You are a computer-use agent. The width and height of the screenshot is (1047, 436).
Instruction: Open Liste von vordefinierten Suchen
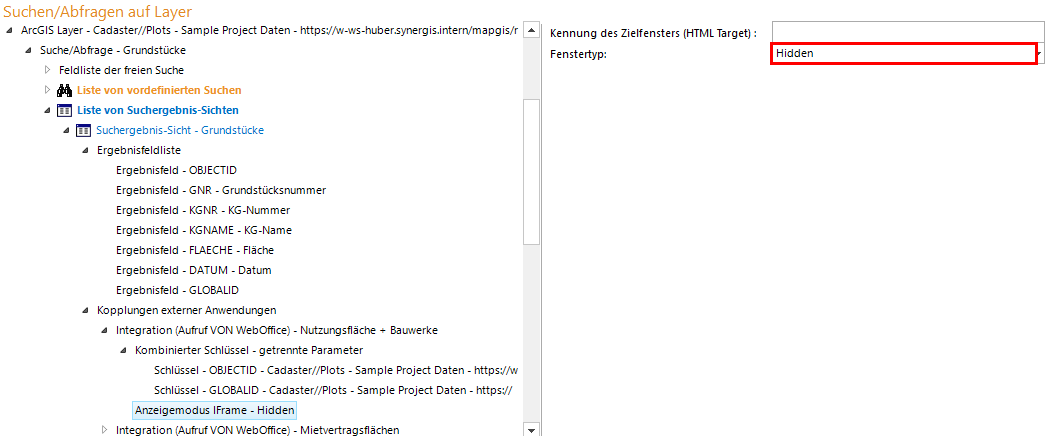(x=159, y=90)
